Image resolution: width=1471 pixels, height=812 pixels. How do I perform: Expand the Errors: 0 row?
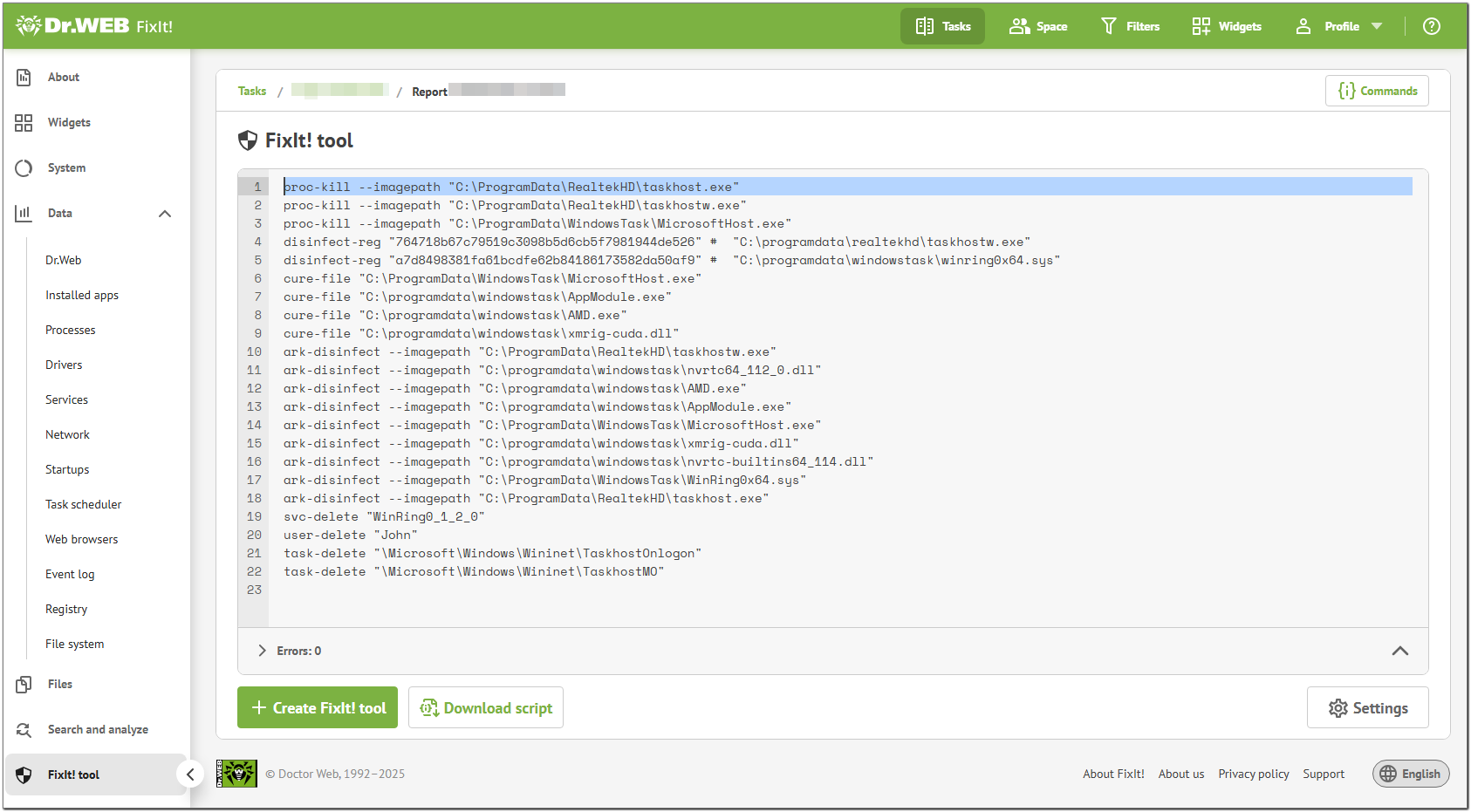coord(263,651)
